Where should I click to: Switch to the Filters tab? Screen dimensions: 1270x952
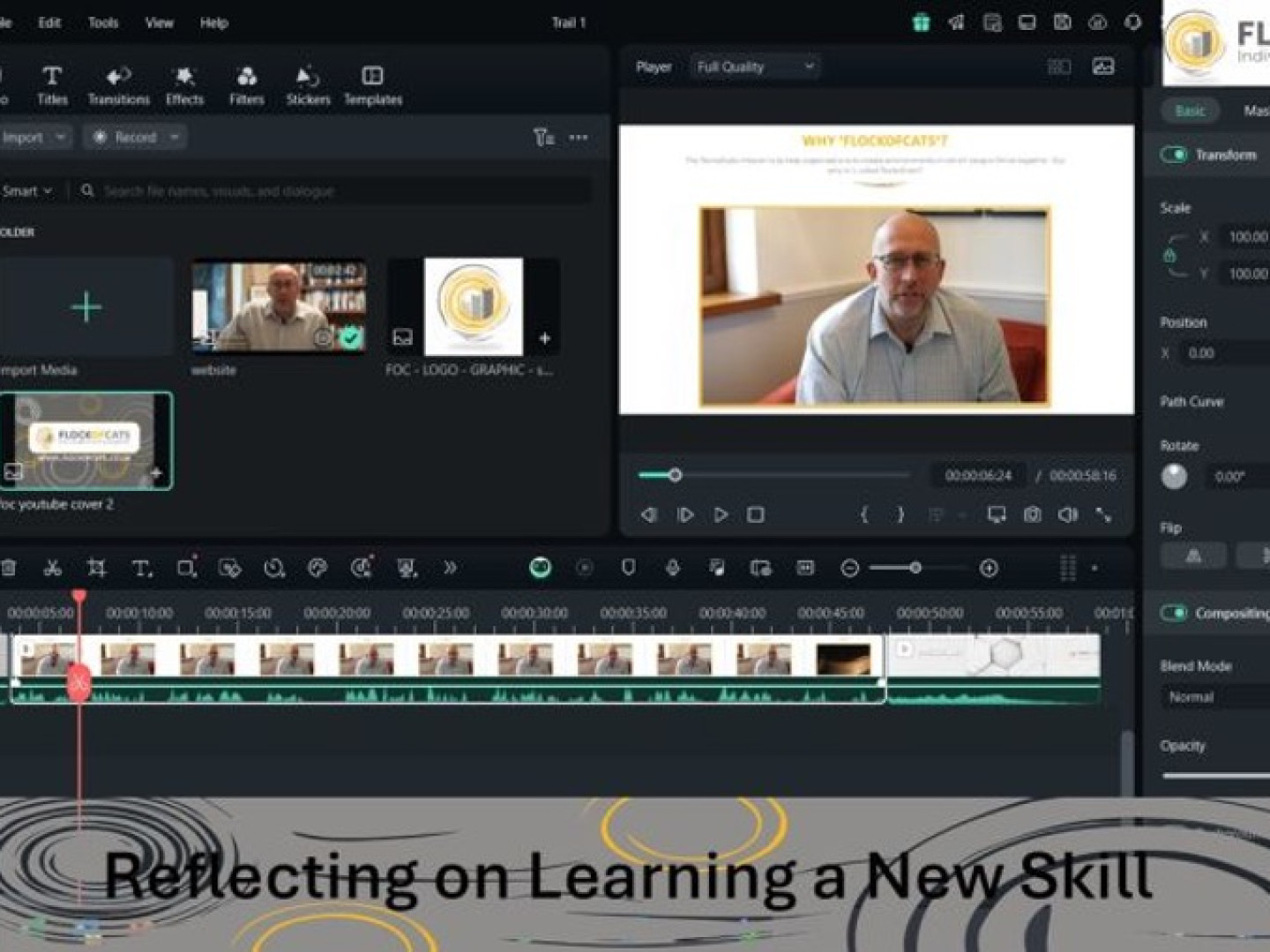247,86
